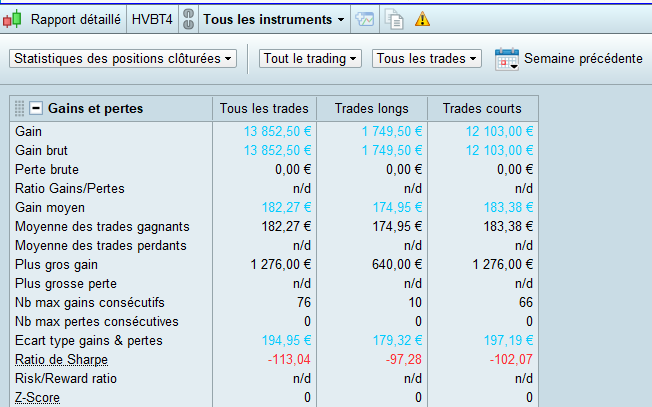Click the 182,27 € value in the Gain moyen row
Image resolution: width=652 pixels, height=407 pixels.
[286, 207]
